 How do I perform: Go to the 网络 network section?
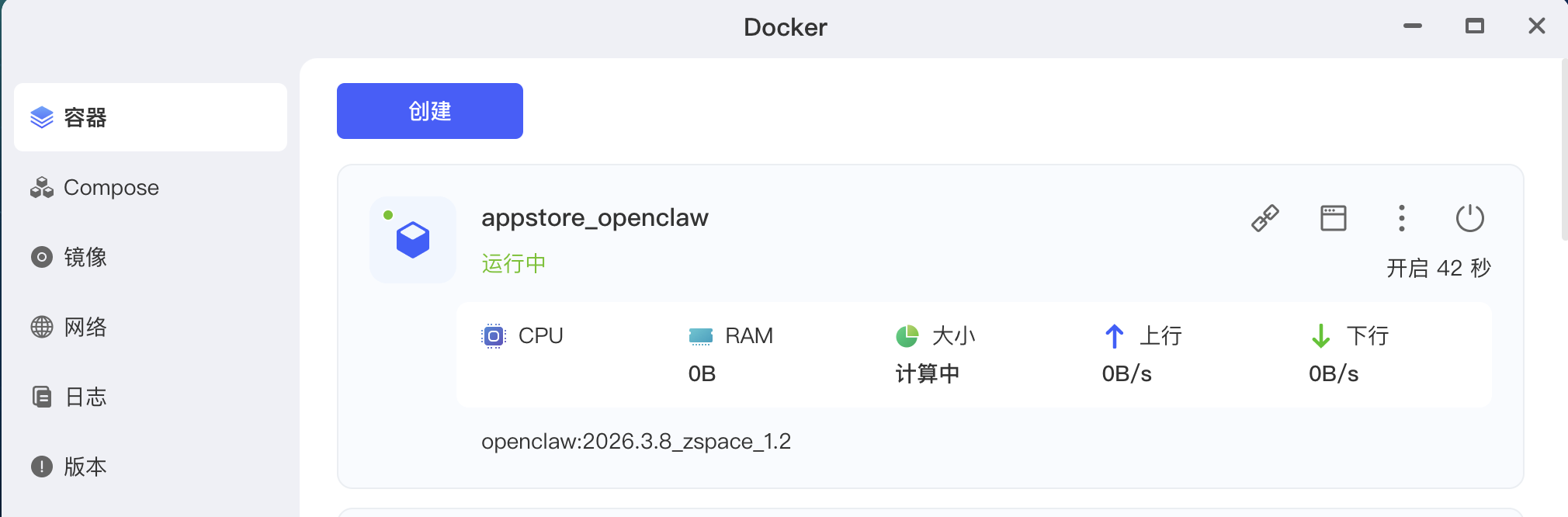[85, 327]
